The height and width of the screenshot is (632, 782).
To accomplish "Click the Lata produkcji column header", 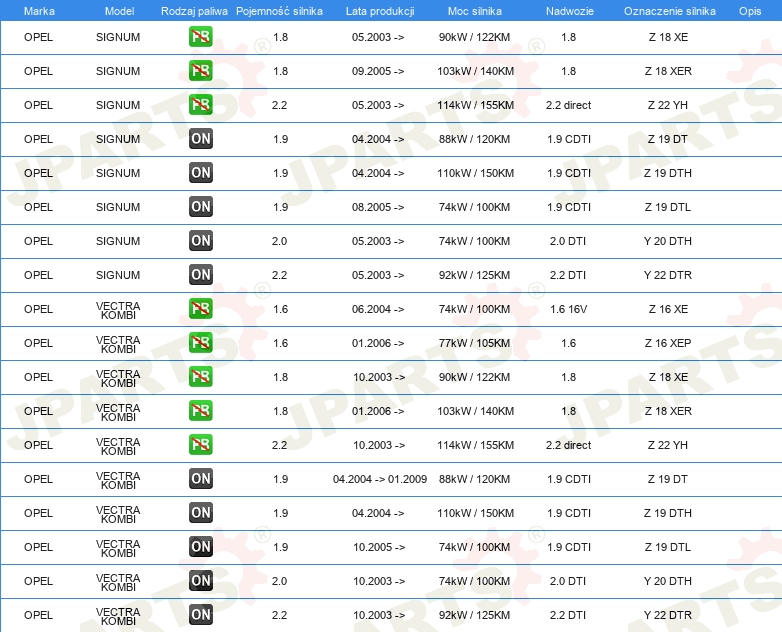I will point(380,11).
